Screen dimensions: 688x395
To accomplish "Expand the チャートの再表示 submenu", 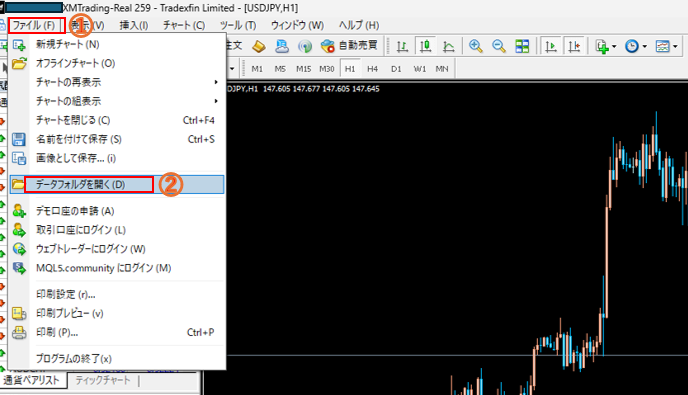I will pyautogui.click(x=116, y=82).
